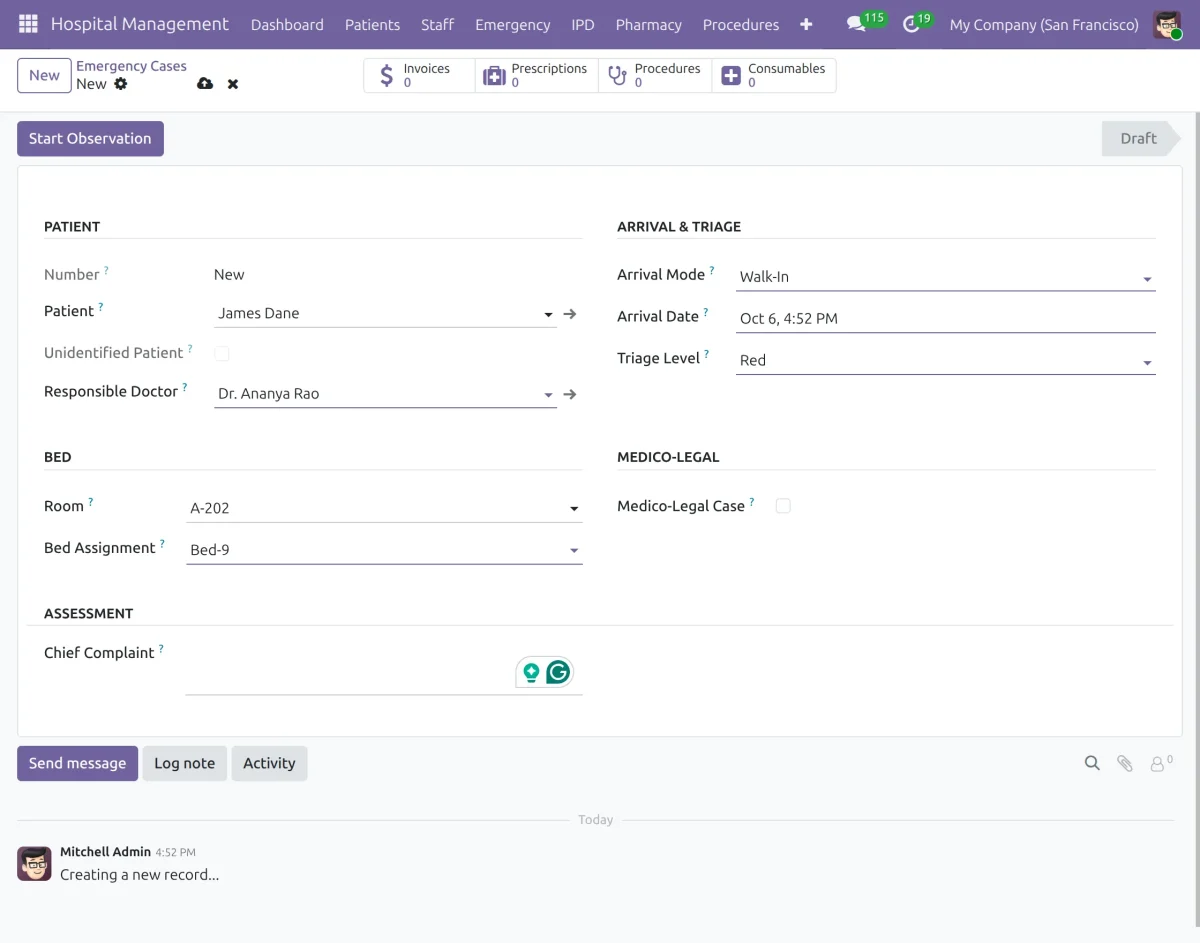
Task: Expand the Room dropdown
Action: click(x=574, y=509)
